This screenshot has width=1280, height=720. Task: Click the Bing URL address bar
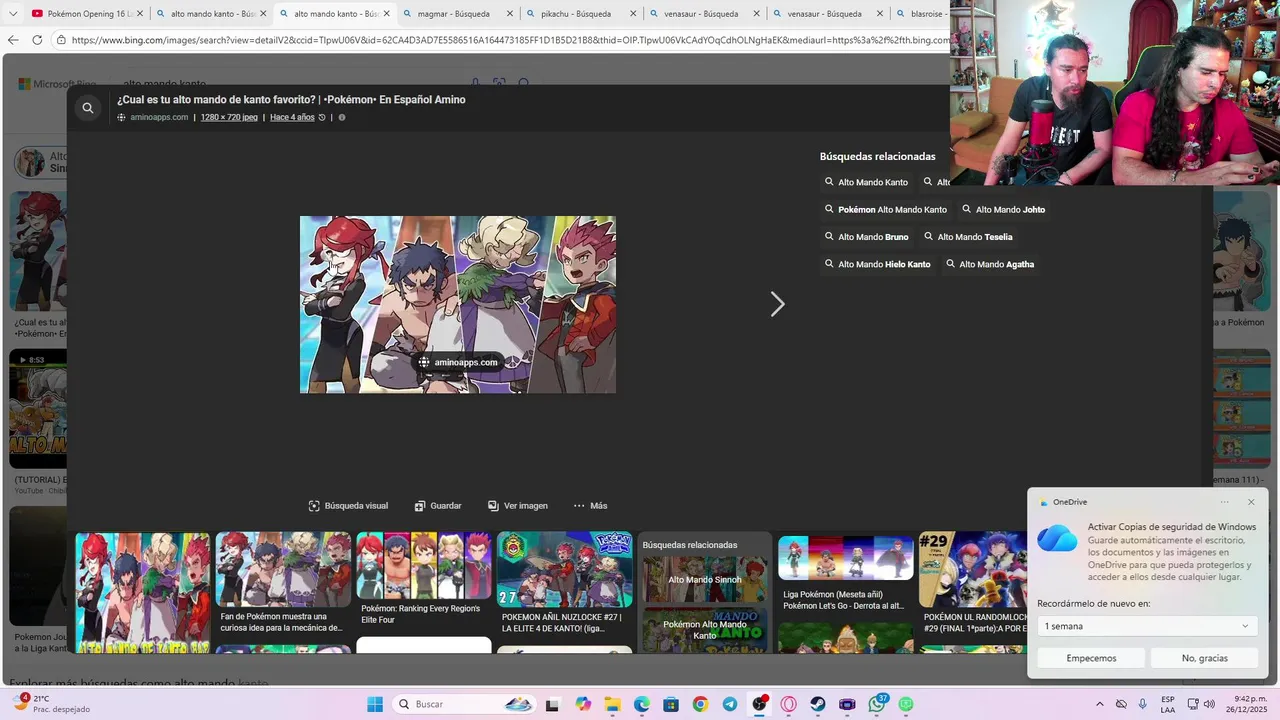510,40
